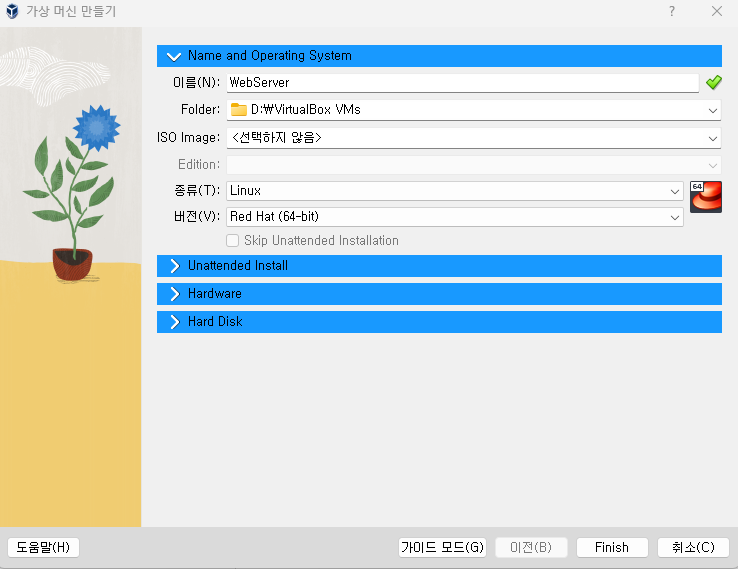Click the Folder: label
Screen dimensions: 738x569
201,110
